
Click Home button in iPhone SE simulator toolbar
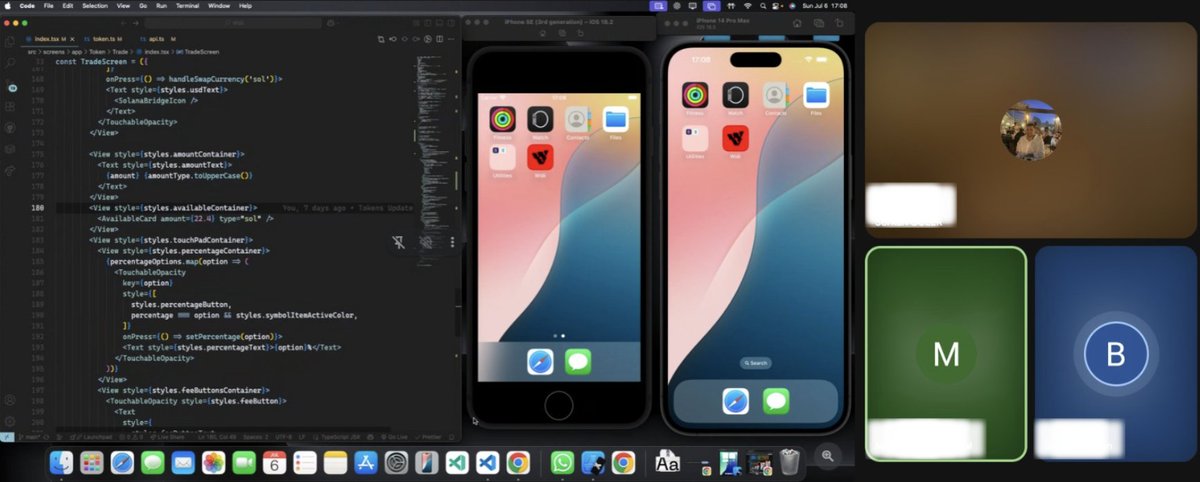(x=541, y=34)
